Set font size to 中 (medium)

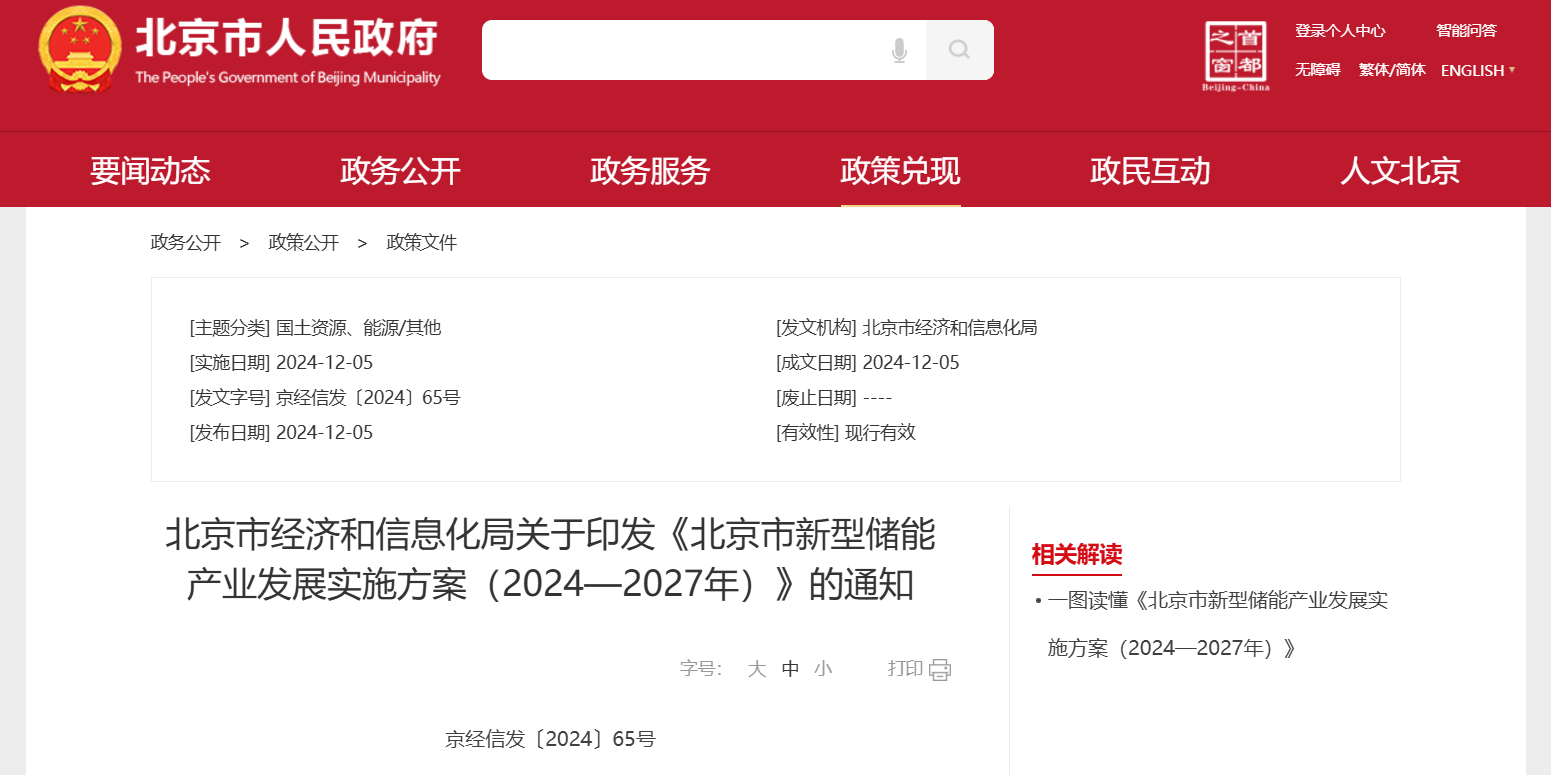click(x=790, y=669)
